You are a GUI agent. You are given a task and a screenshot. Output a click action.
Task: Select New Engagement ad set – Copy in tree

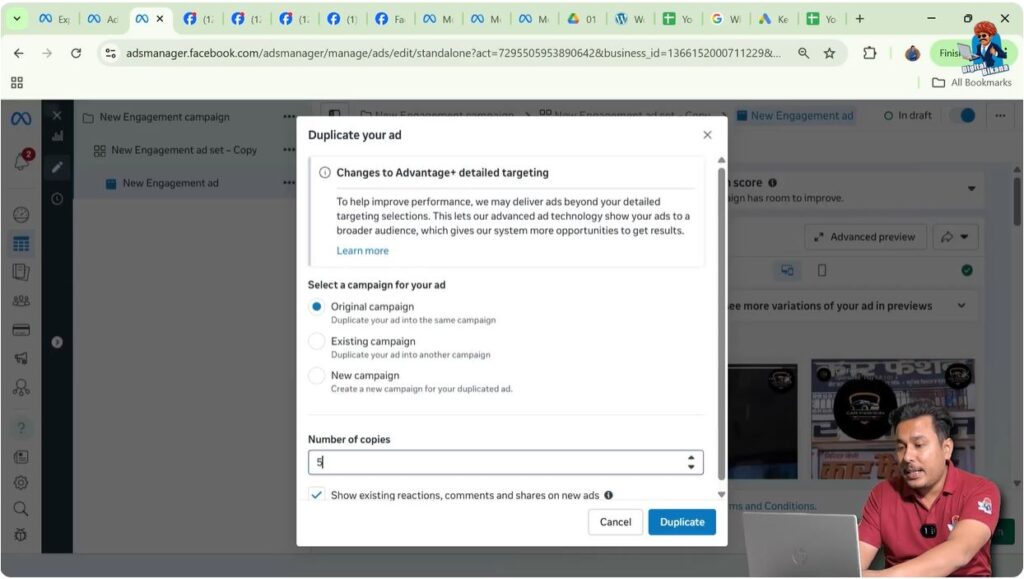click(x=184, y=150)
